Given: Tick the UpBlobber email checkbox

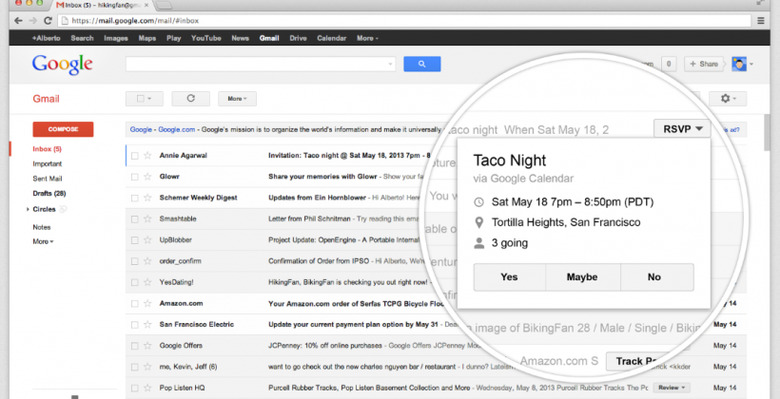Looking at the screenshot, I should [134, 240].
